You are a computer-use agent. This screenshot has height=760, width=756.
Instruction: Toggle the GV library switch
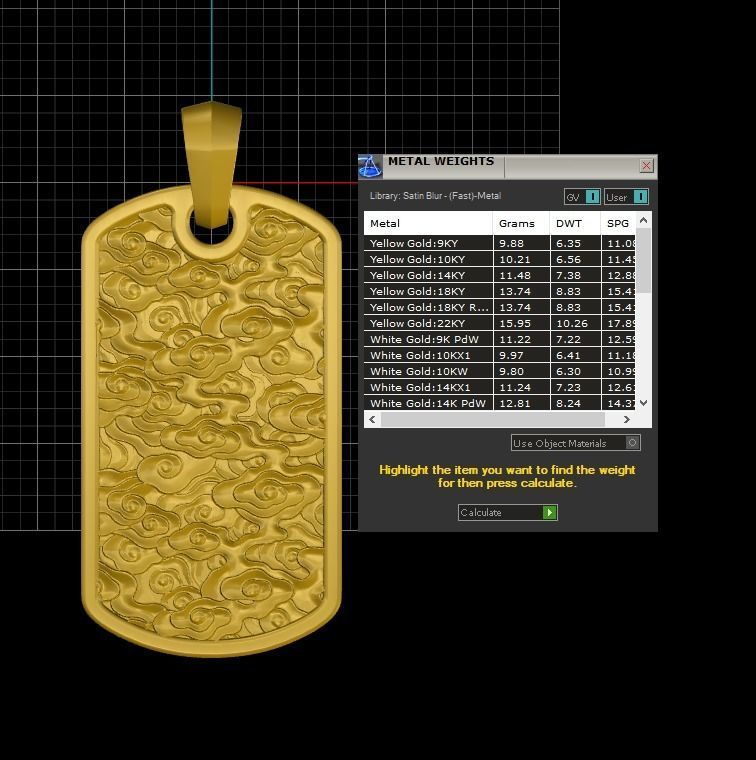click(583, 197)
